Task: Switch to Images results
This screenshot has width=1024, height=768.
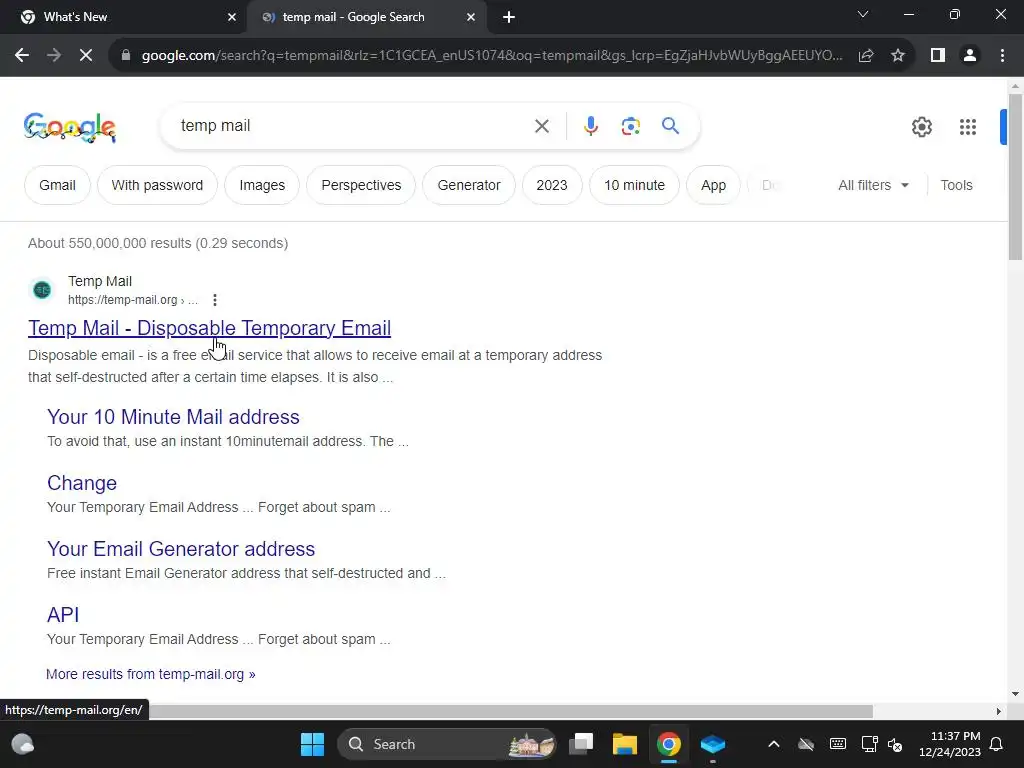Action: pyautogui.click(x=262, y=185)
